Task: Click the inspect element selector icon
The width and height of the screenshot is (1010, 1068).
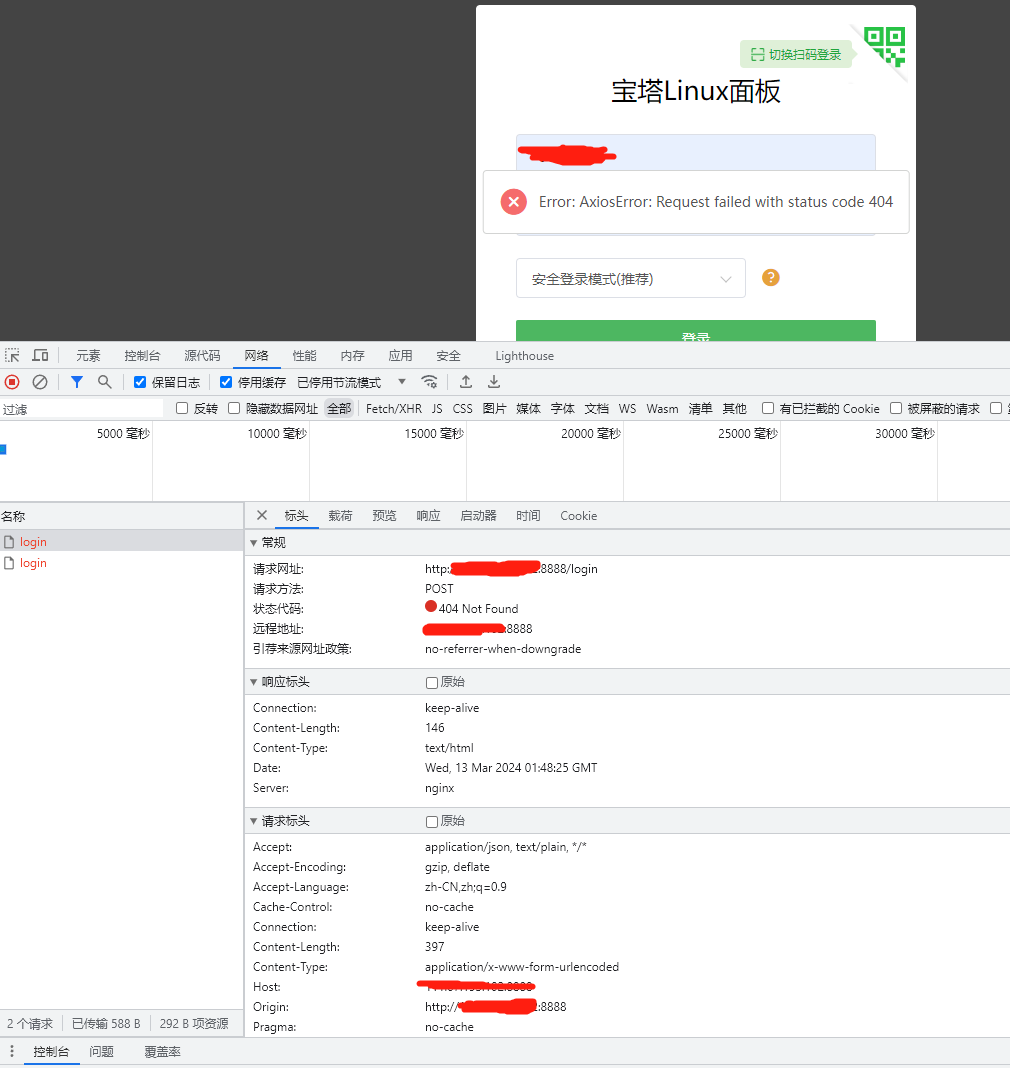Action: pos(12,356)
